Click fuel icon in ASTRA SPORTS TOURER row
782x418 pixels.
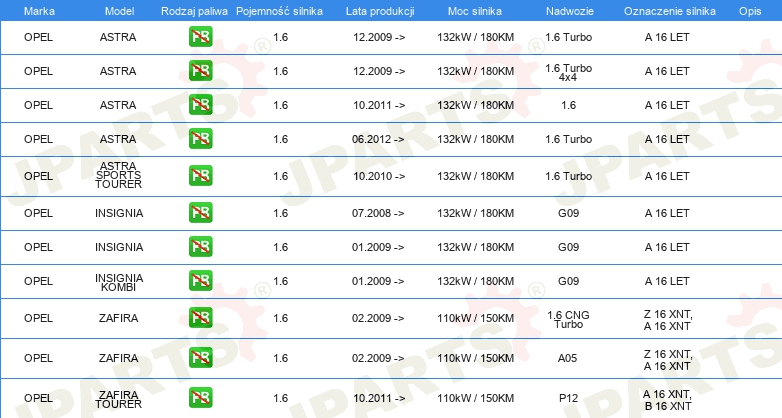click(200, 176)
